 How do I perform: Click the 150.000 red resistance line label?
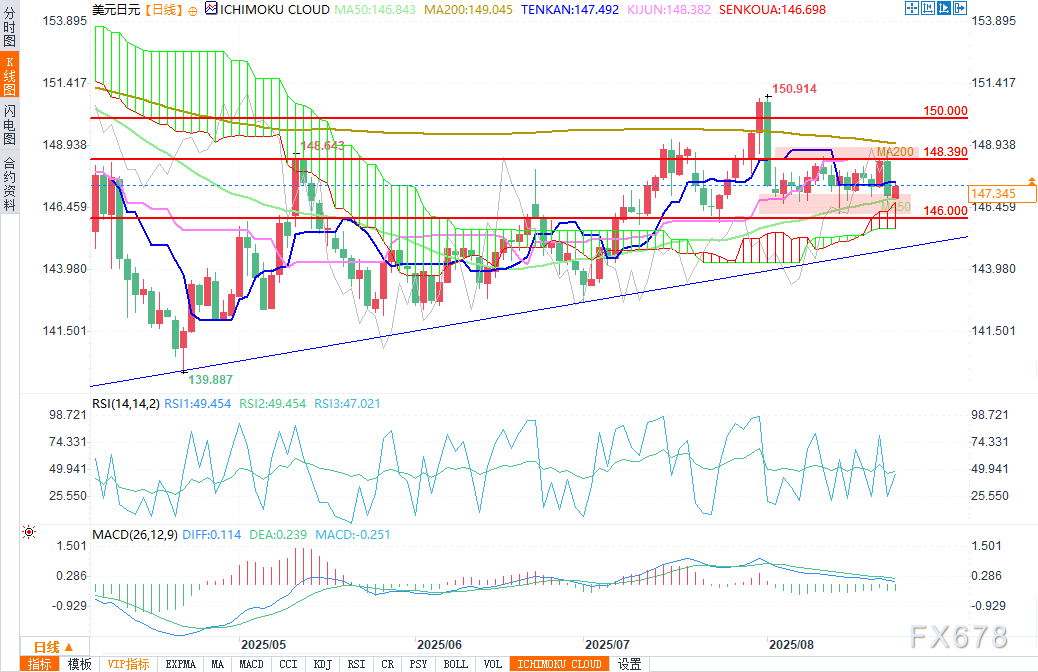click(944, 111)
